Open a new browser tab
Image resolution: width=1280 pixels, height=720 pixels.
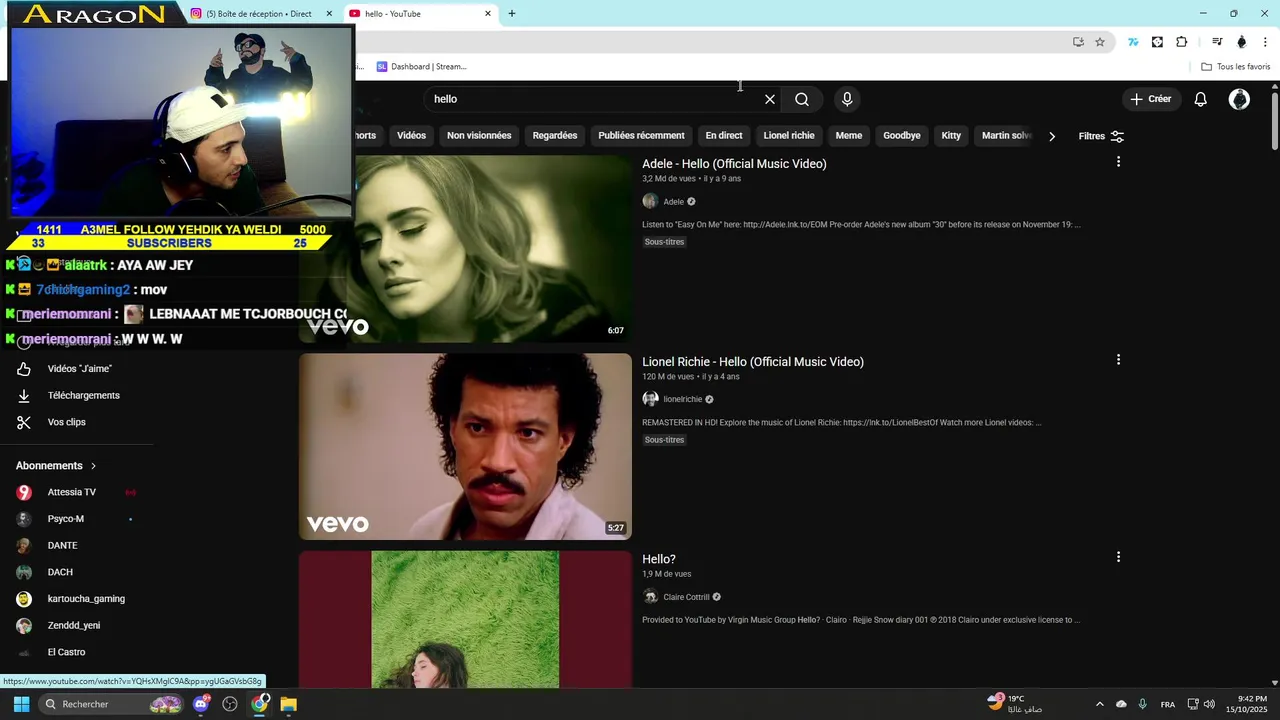pos(512,14)
